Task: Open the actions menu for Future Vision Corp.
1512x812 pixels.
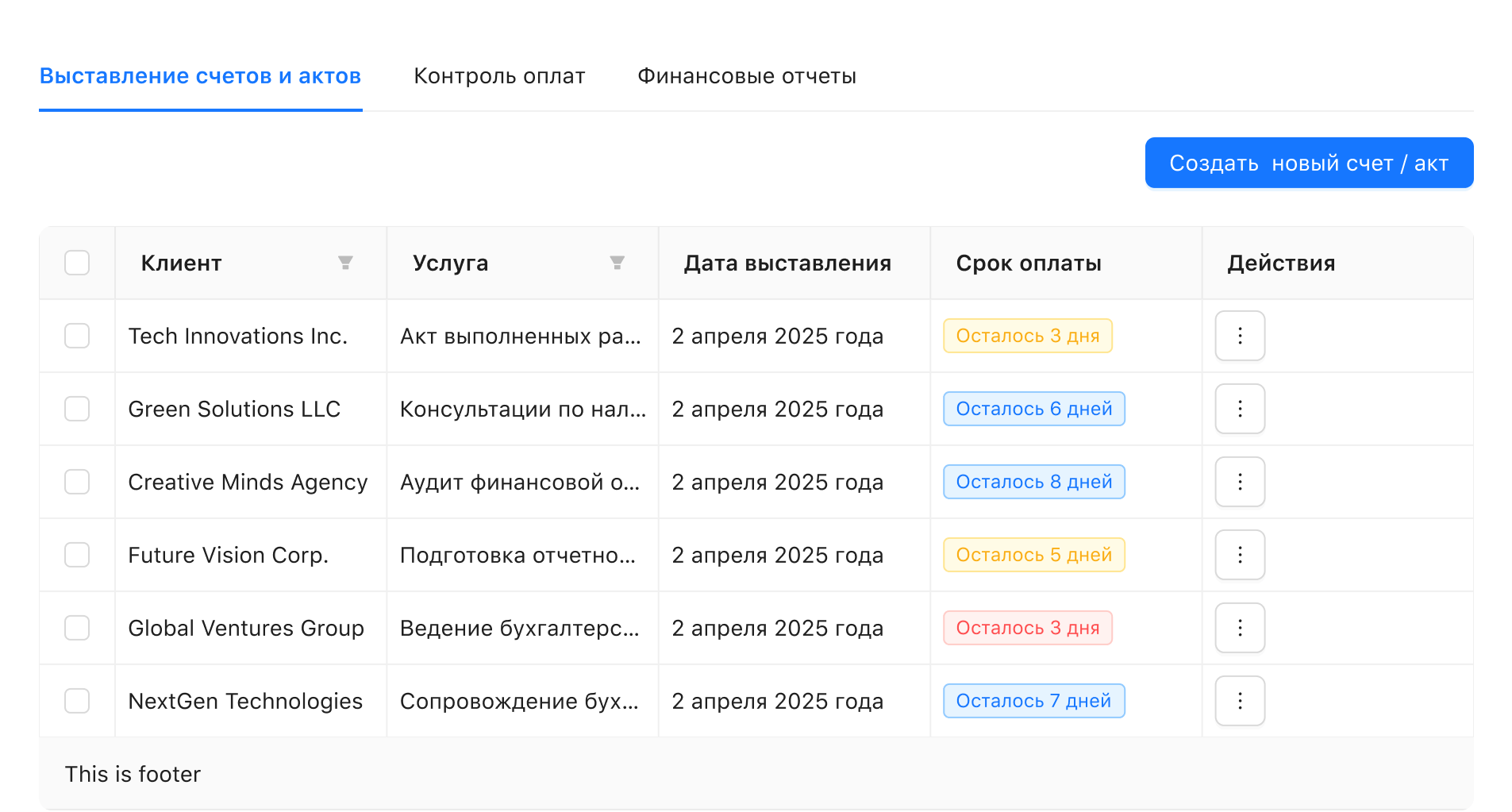Action: (1239, 555)
